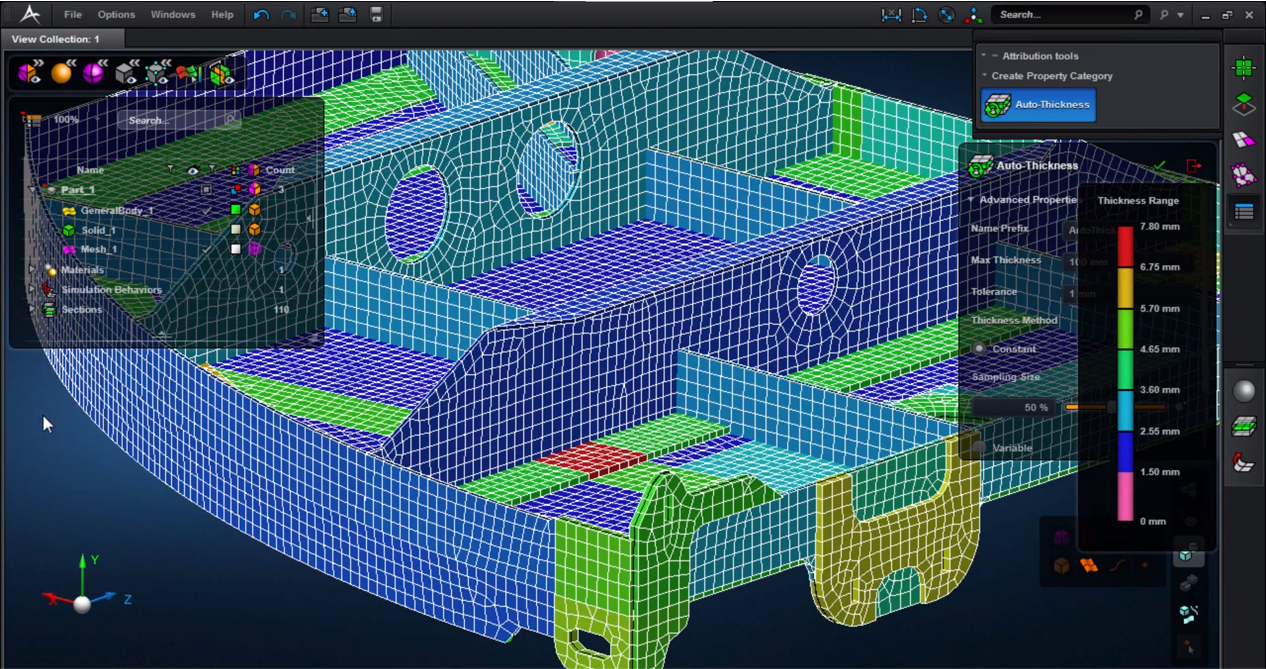Click the top Search field
Viewport: 1266px width, 669px height.
[x=1068, y=15]
